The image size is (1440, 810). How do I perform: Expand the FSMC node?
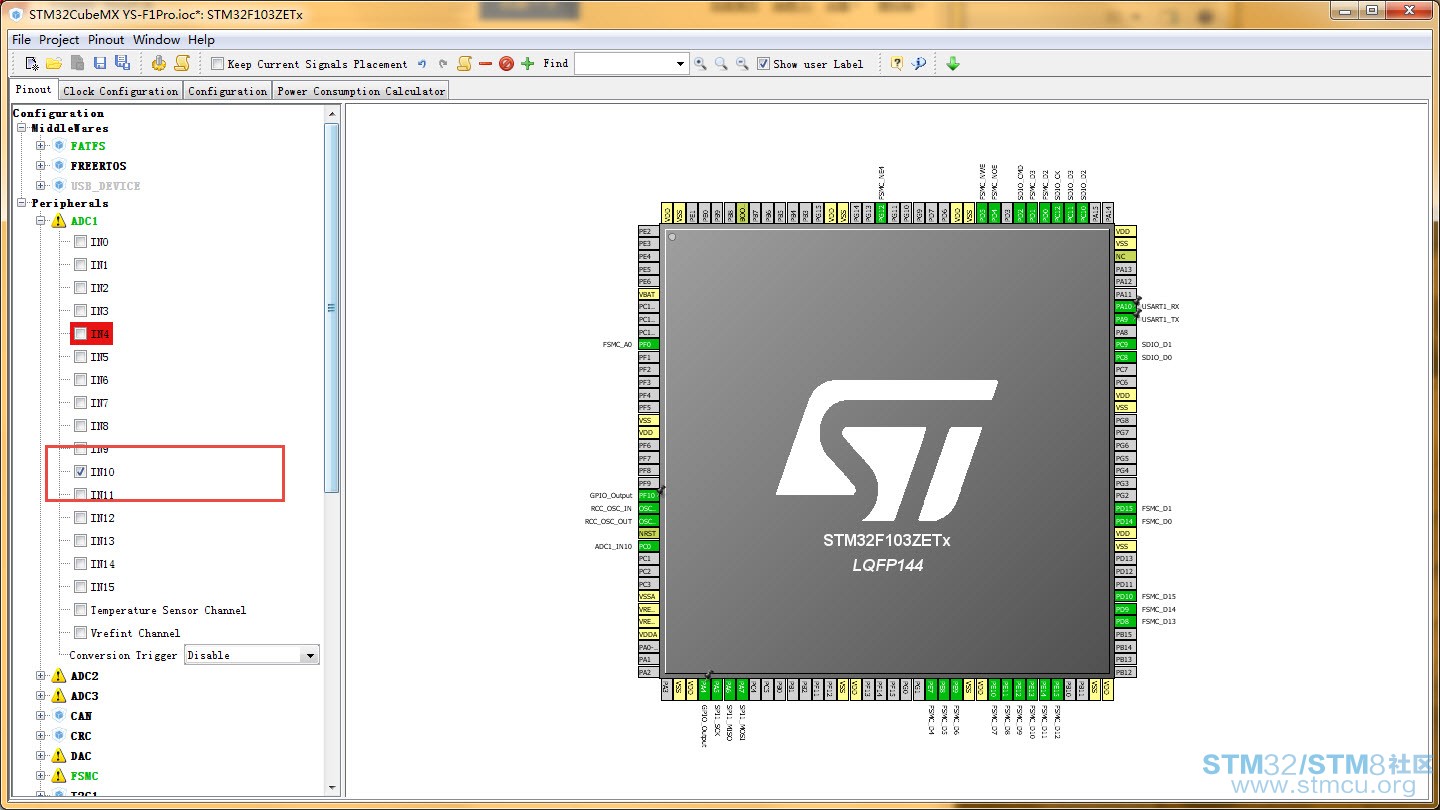pos(41,776)
